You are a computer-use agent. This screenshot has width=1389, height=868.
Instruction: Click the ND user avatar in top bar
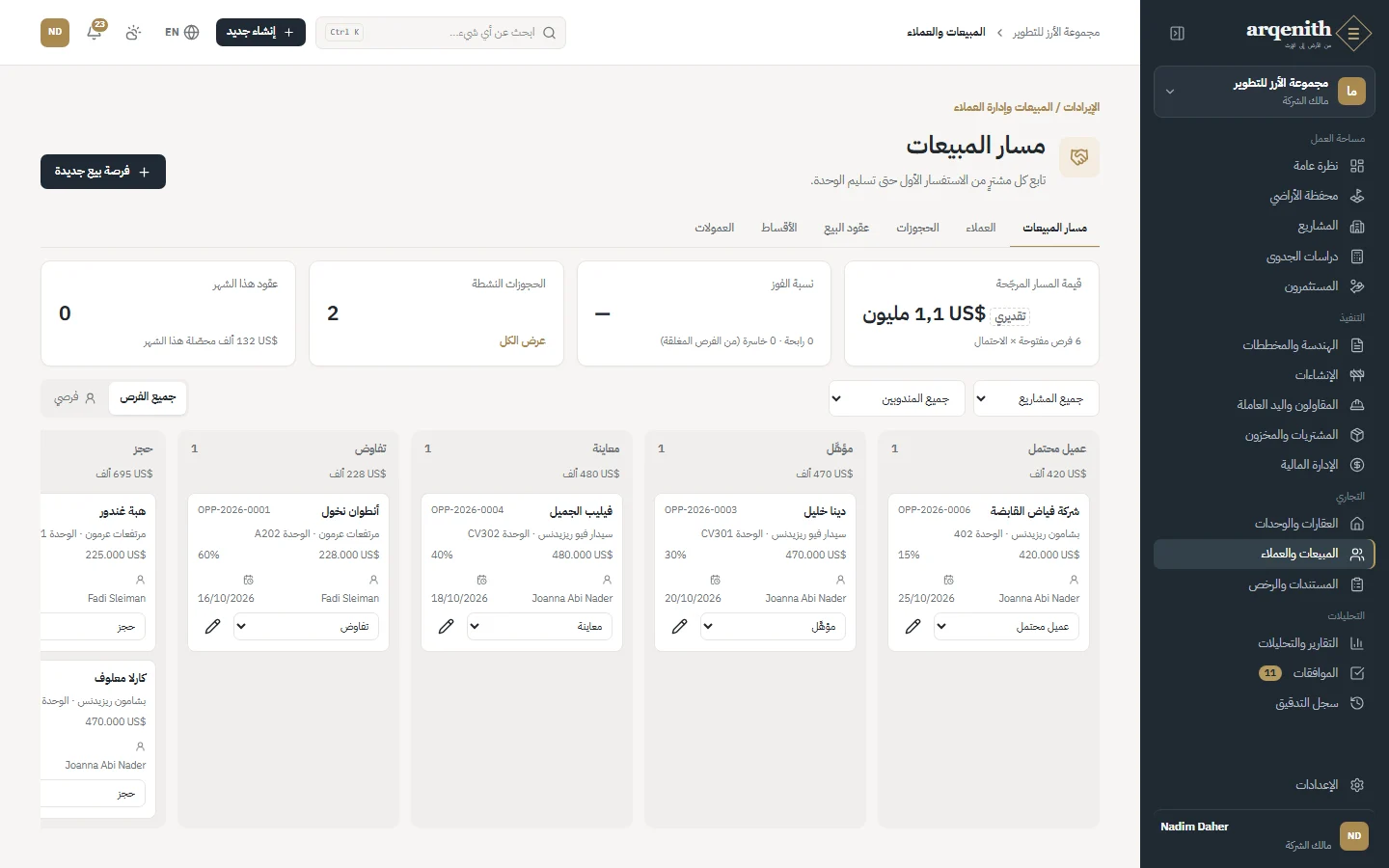[x=55, y=32]
